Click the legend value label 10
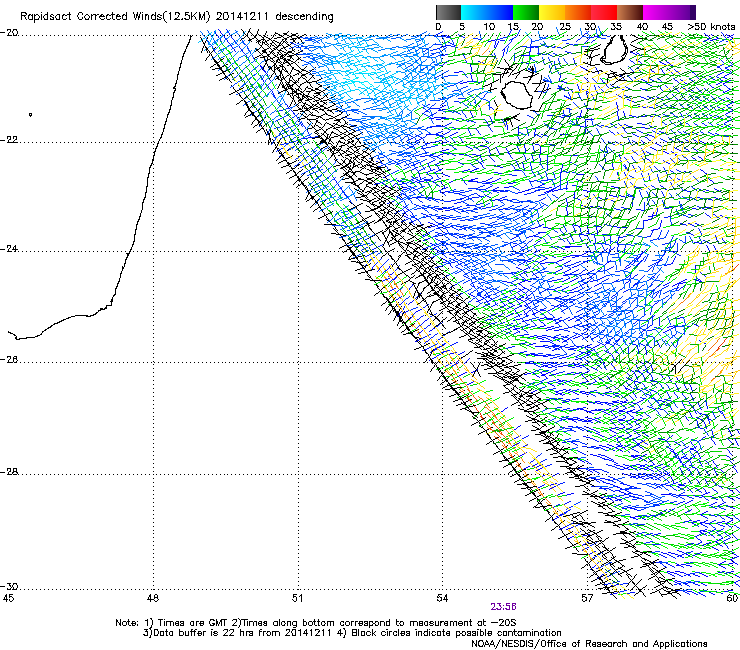This screenshot has height=650, width=740. click(x=489, y=27)
